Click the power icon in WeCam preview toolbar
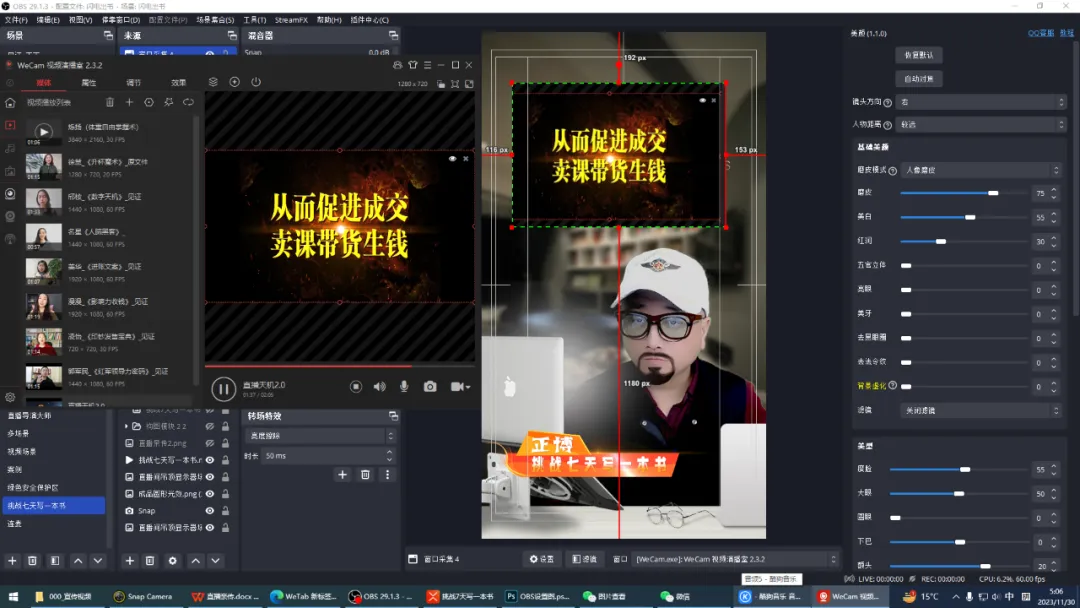This screenshot has height=608, width=1080. (256, 82)
